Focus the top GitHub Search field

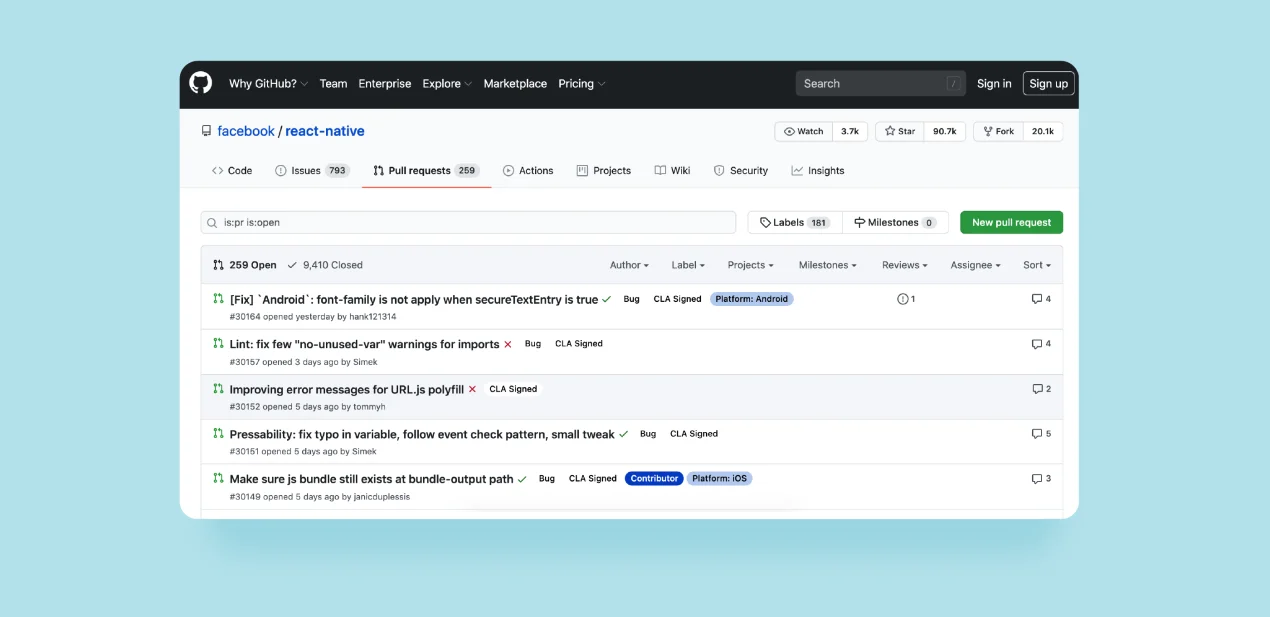(882, 84)
